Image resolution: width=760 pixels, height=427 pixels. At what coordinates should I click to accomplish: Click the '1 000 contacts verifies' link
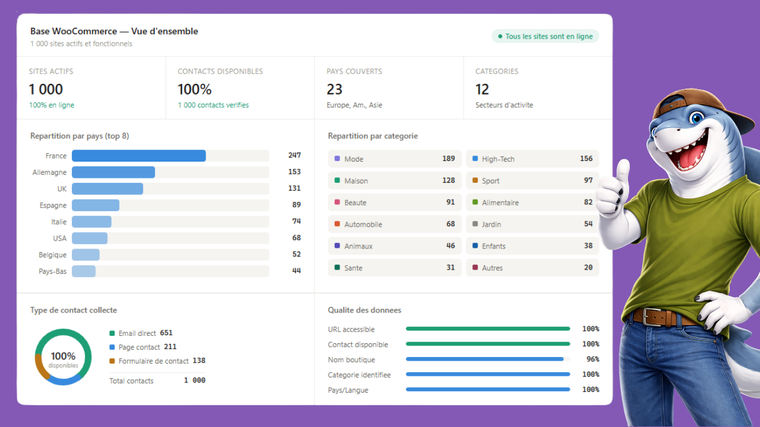coord(213,105)
